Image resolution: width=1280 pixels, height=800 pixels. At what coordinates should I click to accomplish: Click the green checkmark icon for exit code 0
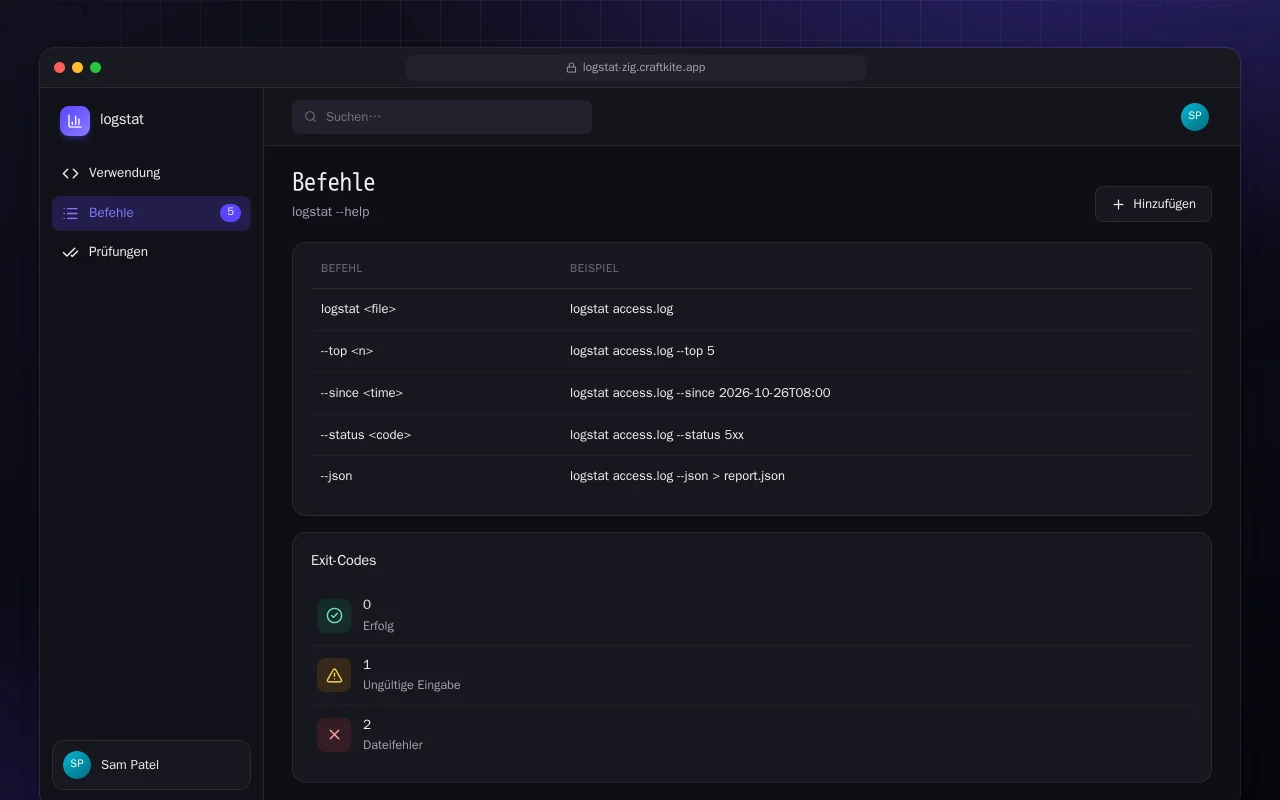pos(334,615)
